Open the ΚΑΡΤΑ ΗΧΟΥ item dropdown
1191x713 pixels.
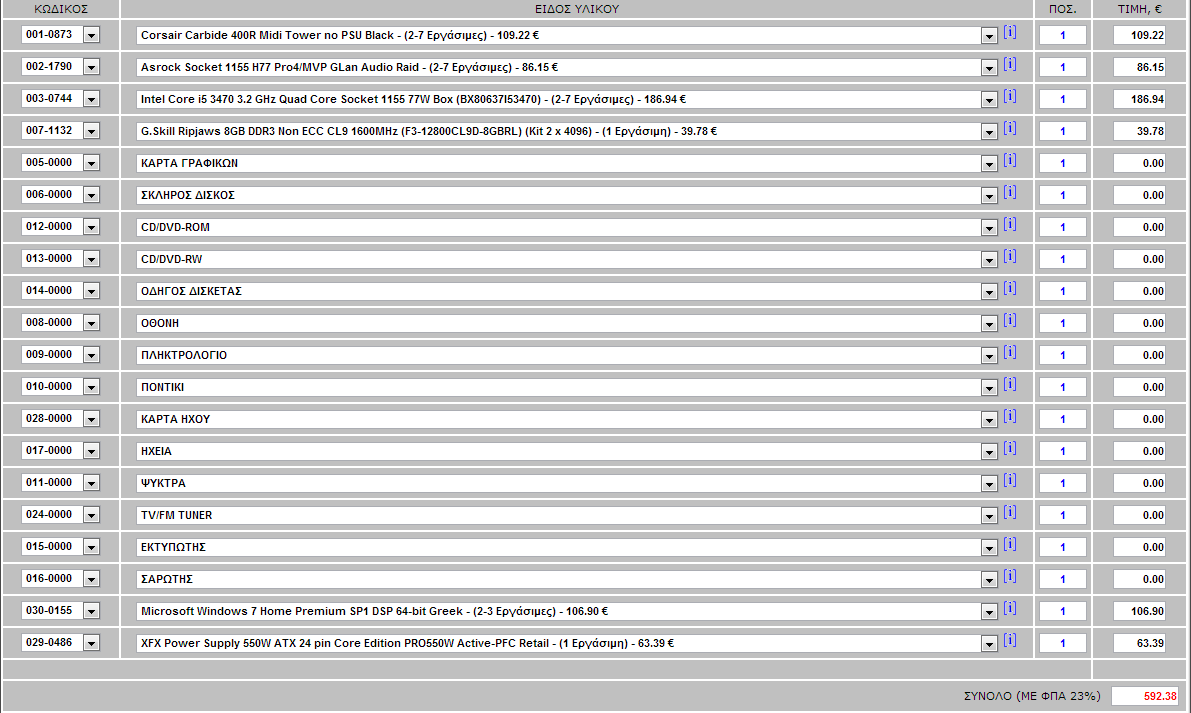pos(989,419)
